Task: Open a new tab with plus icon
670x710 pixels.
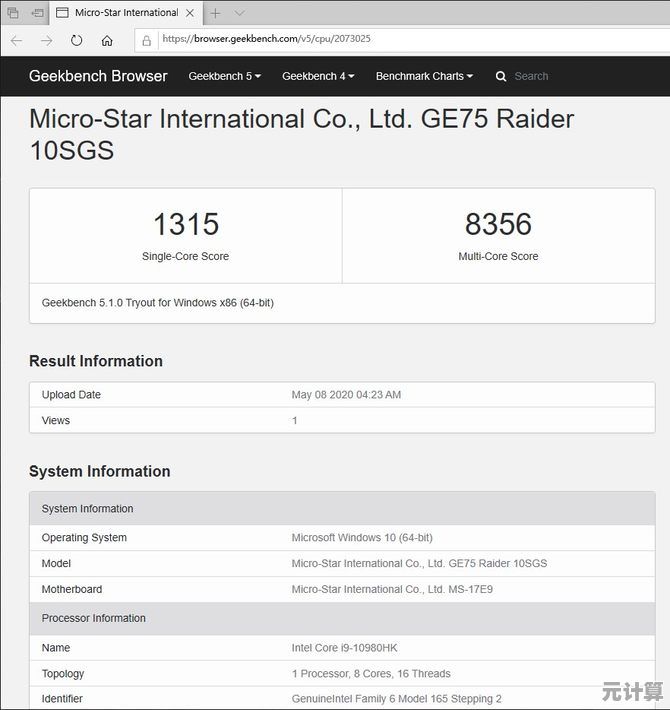Action: click(215, 13)
